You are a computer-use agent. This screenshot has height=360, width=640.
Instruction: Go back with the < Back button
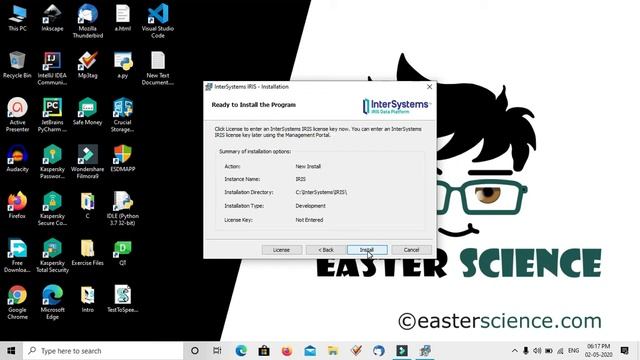point(326,250)
